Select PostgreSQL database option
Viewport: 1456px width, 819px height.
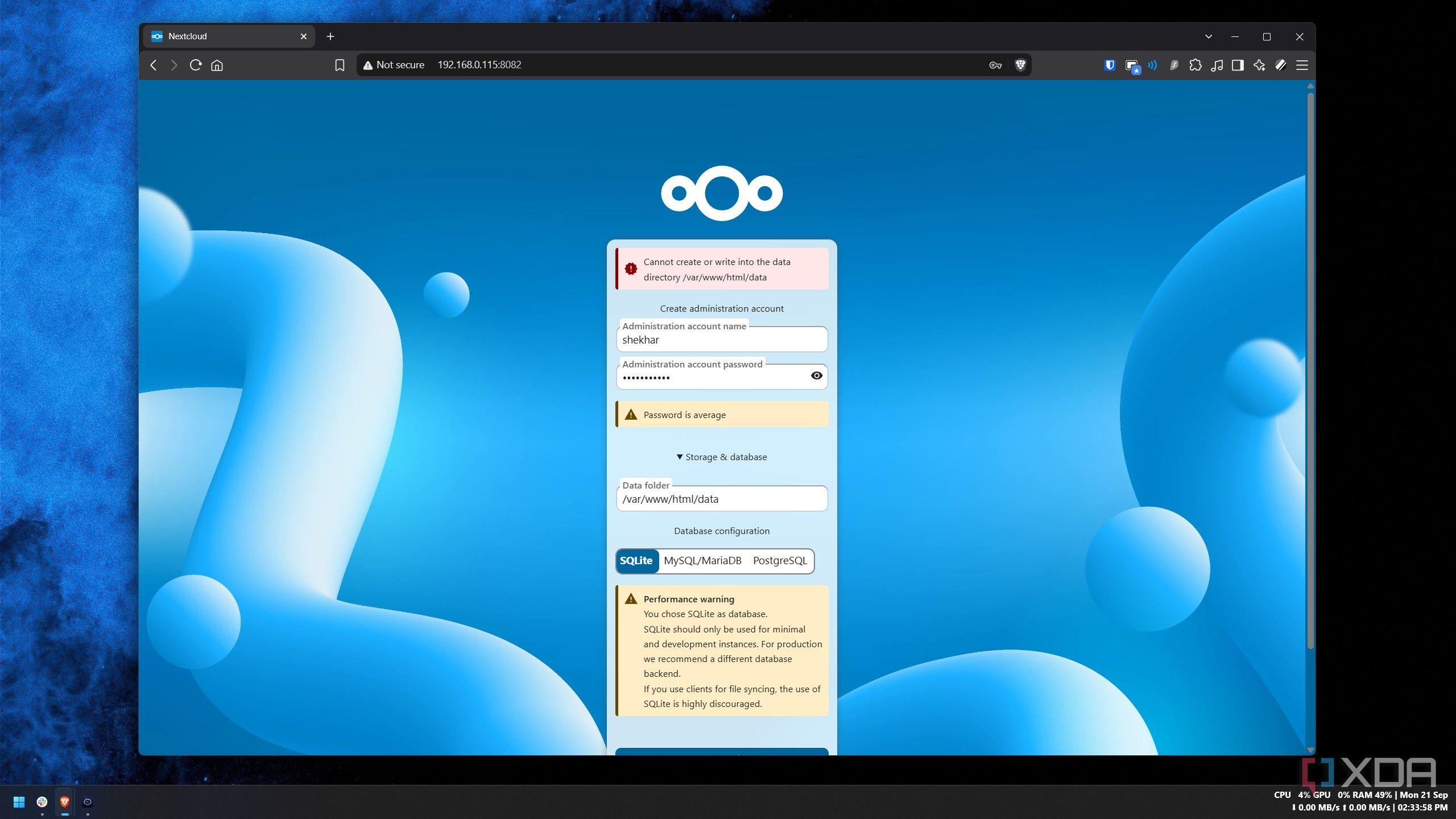coord(780,561)
